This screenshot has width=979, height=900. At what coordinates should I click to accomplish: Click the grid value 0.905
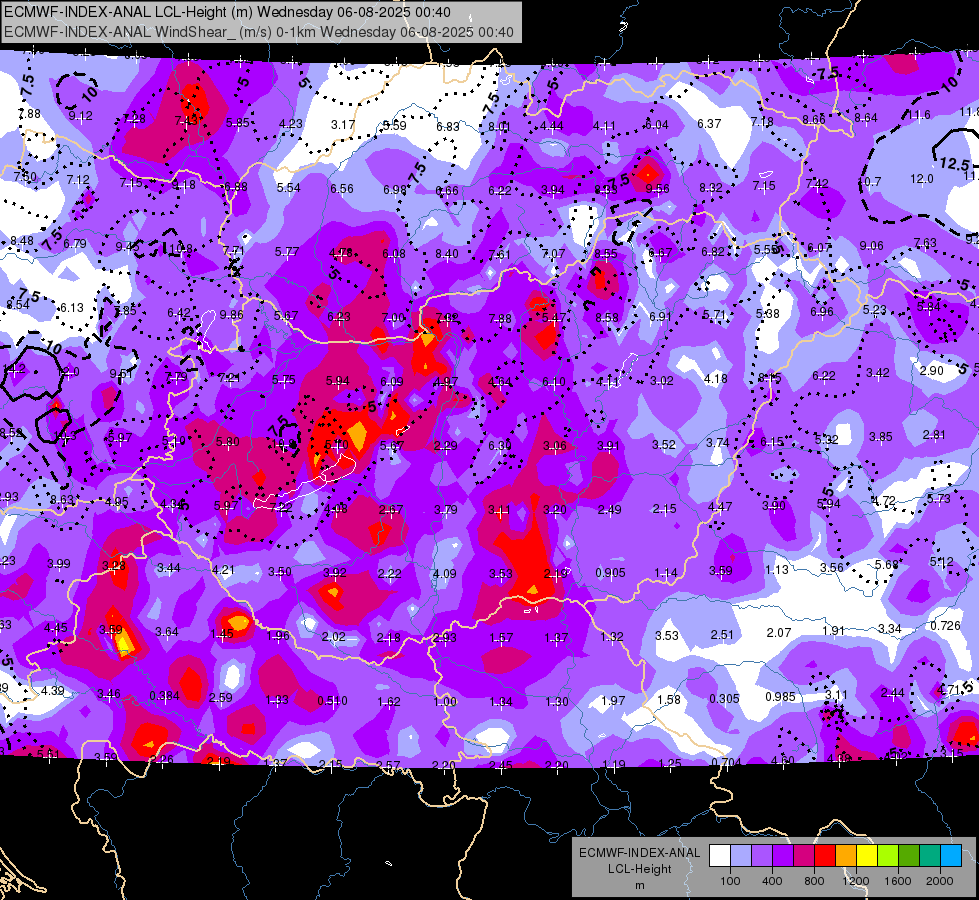[610, 573]
